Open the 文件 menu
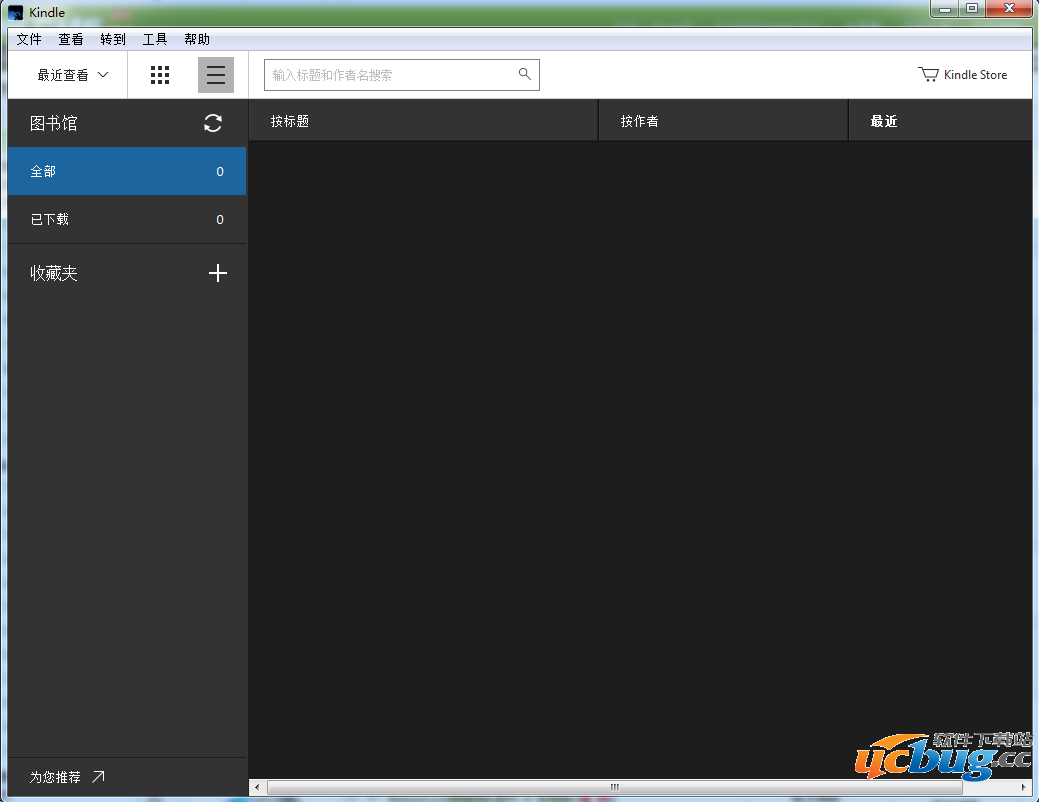The width and height of the screenshot is (1039, 802). [29, 39]
